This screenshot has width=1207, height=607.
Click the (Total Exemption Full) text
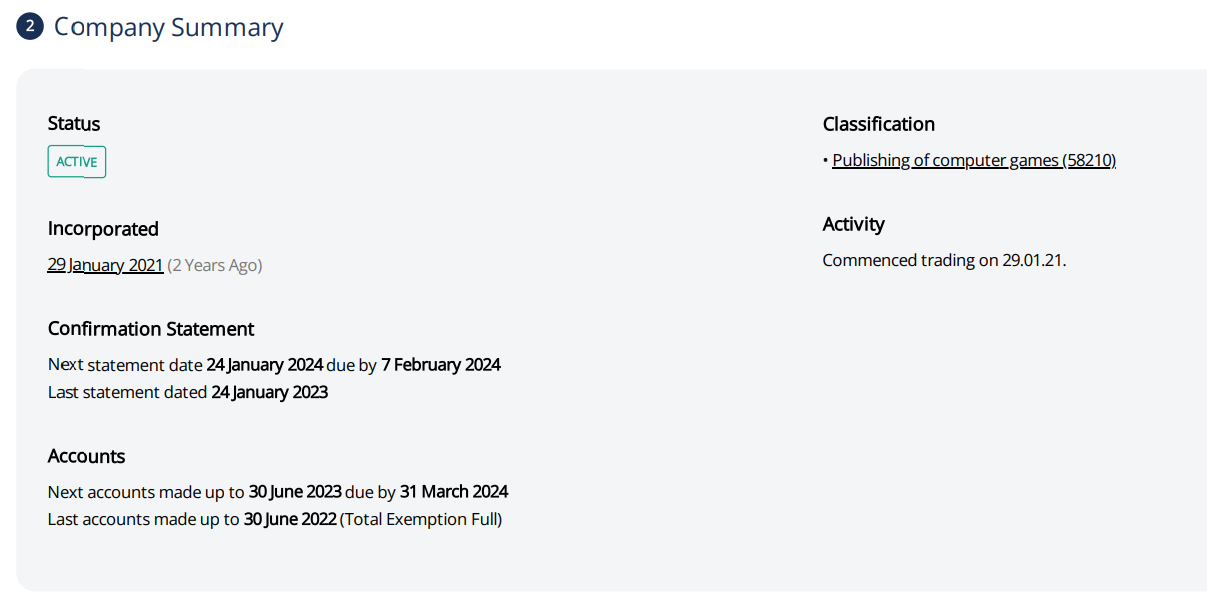point(421,519)
